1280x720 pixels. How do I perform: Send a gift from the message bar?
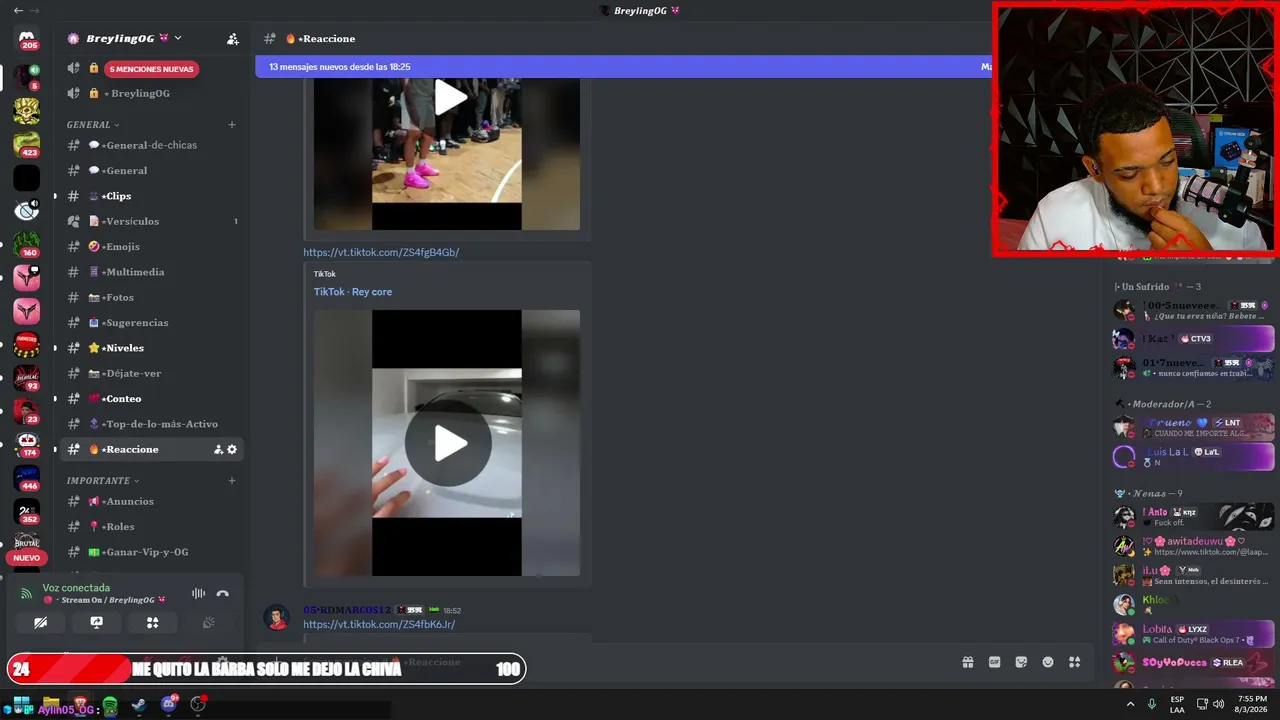coord(968,662)
